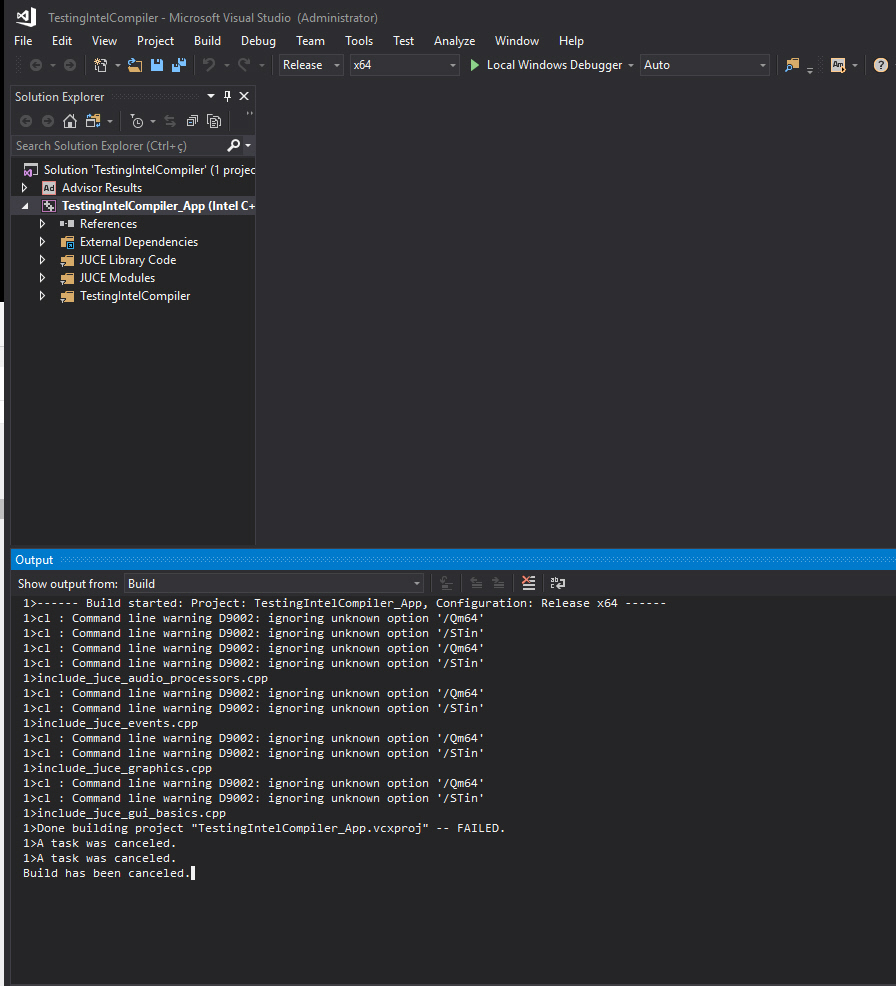Click the Output panel title

[x=34, y=560]
